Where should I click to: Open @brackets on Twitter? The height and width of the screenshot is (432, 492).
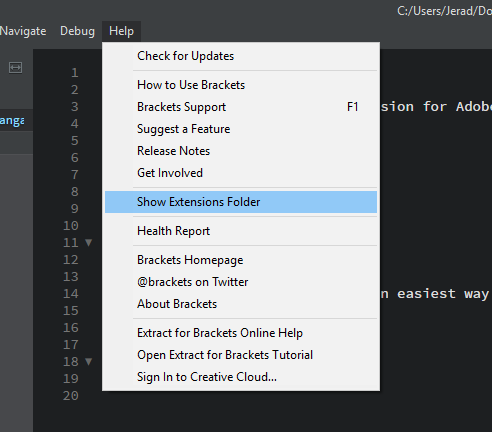tap(241, 282)
